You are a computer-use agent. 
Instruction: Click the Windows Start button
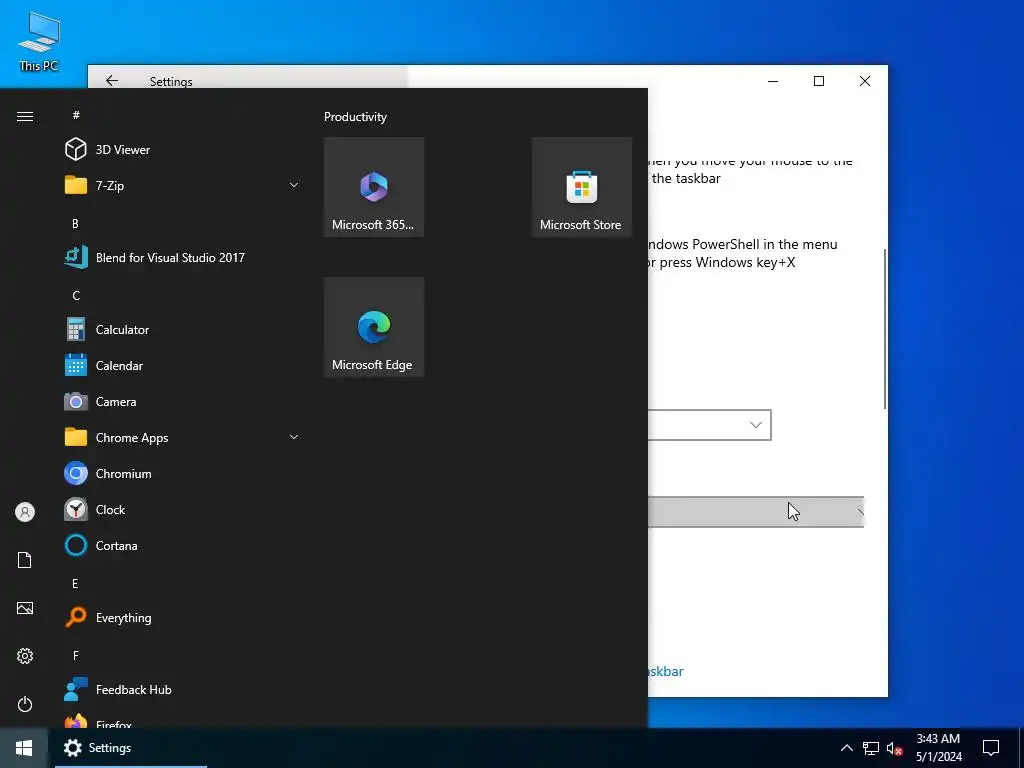point(24,748)
